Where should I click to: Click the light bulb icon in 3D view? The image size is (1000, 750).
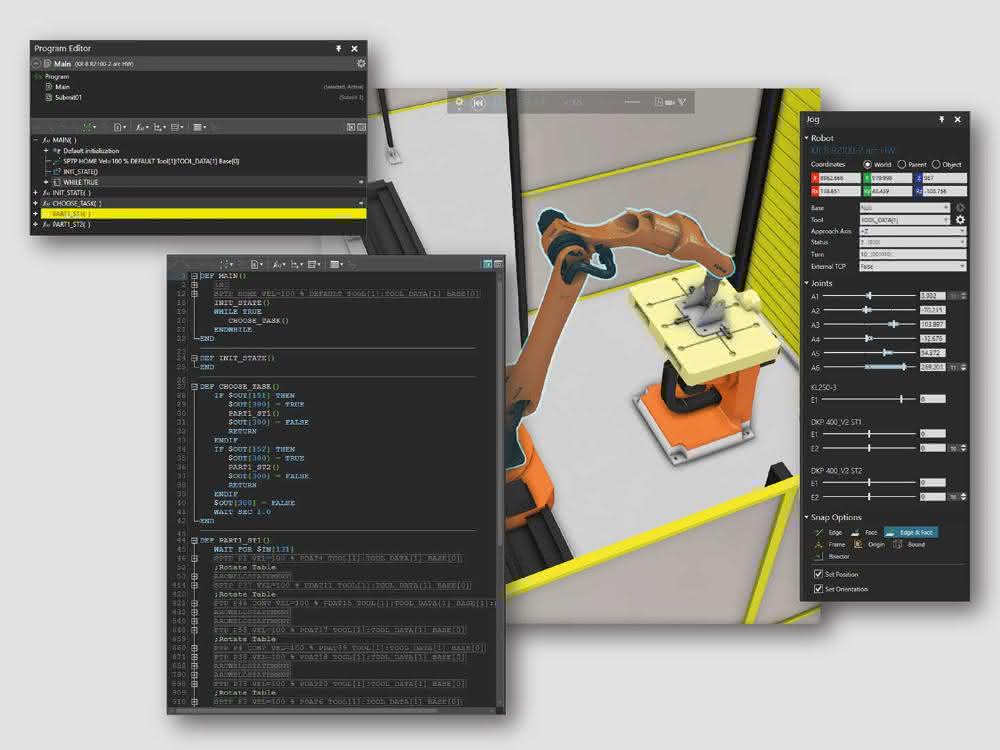pos(459,102)
